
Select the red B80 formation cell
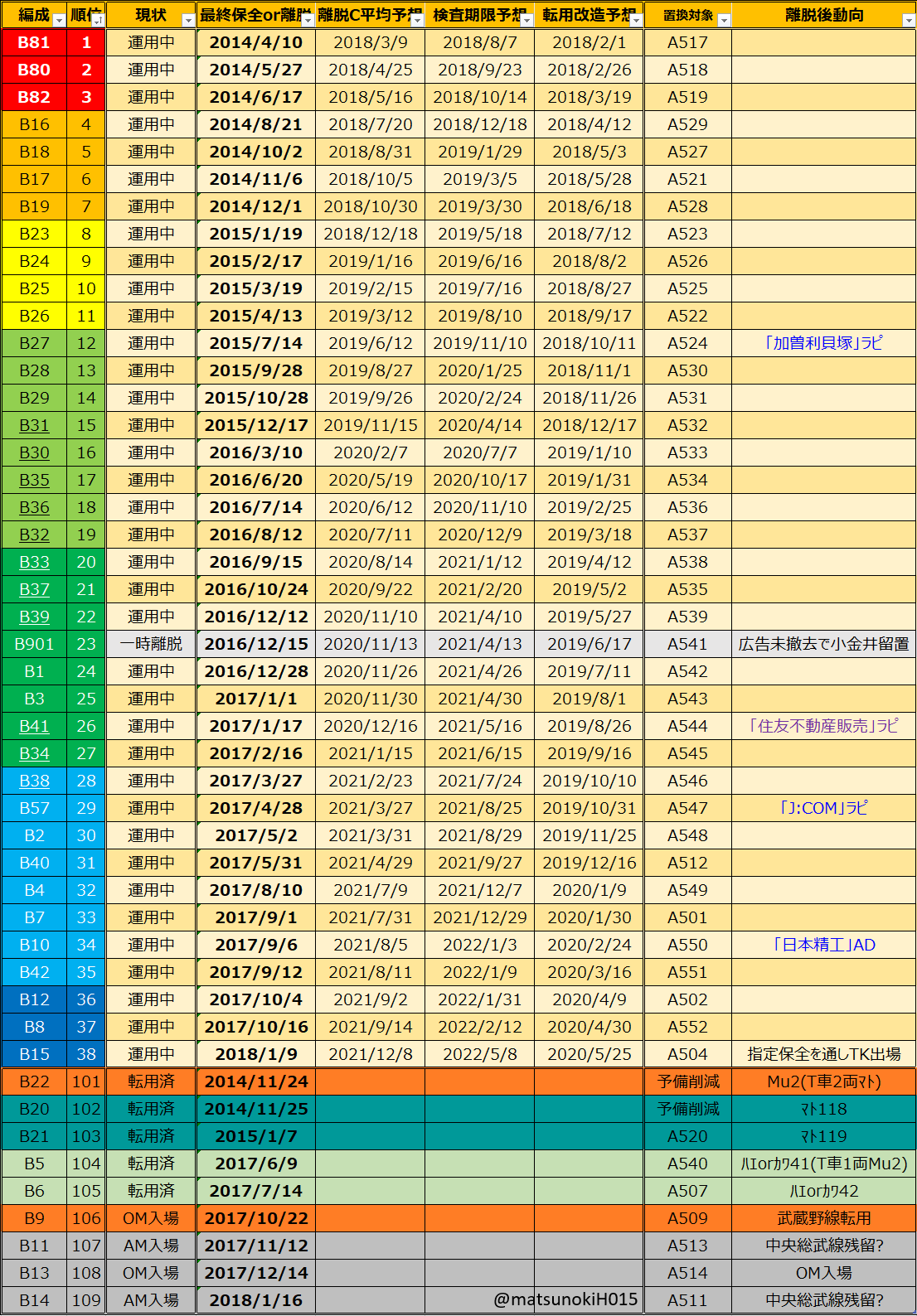point(34,70)
